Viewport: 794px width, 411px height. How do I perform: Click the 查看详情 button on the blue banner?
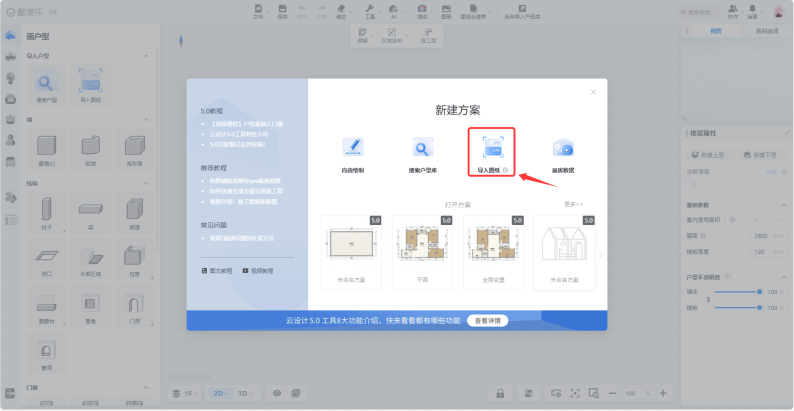(487, 320)
